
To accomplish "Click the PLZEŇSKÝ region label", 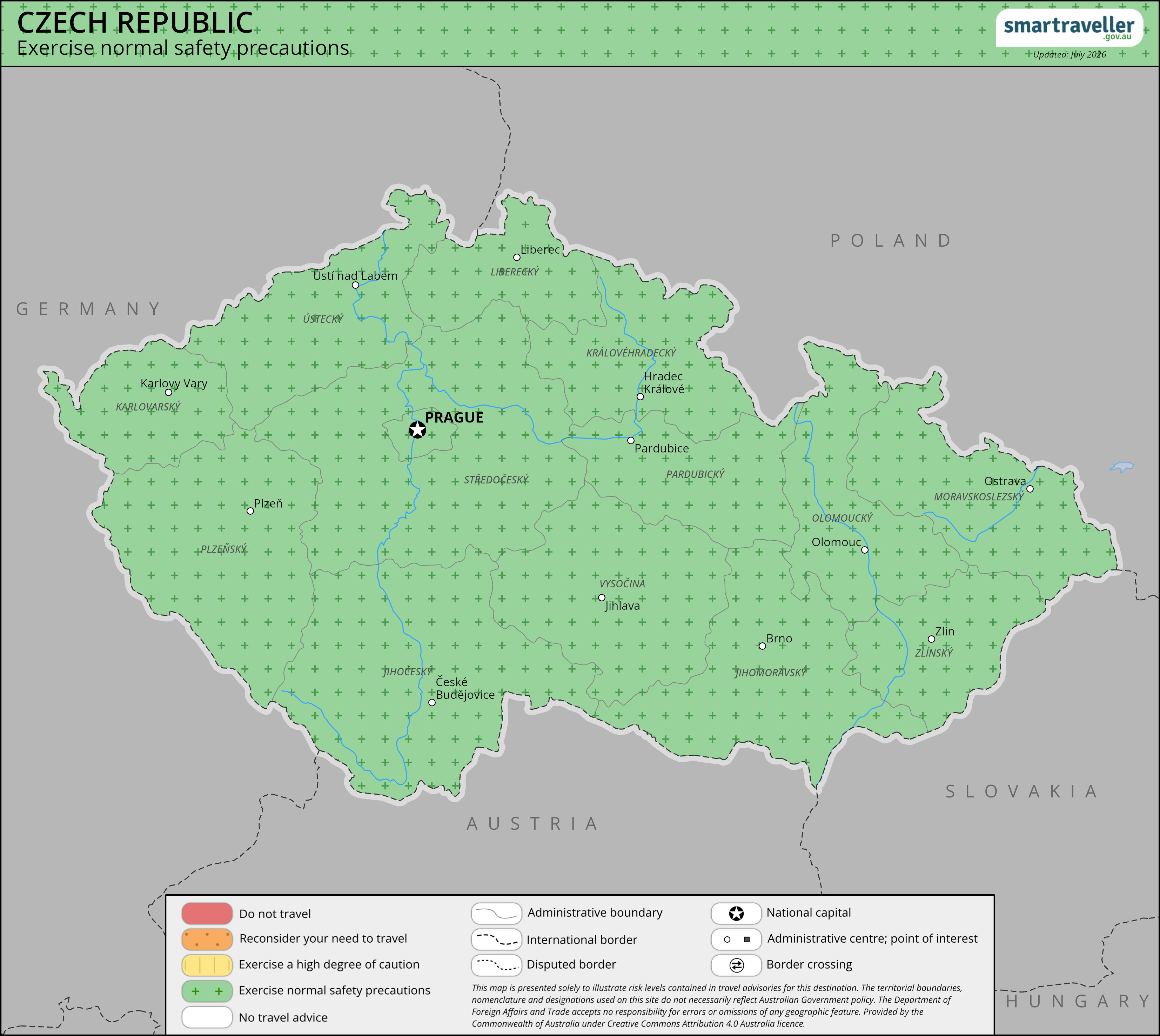I will point(224,549).
